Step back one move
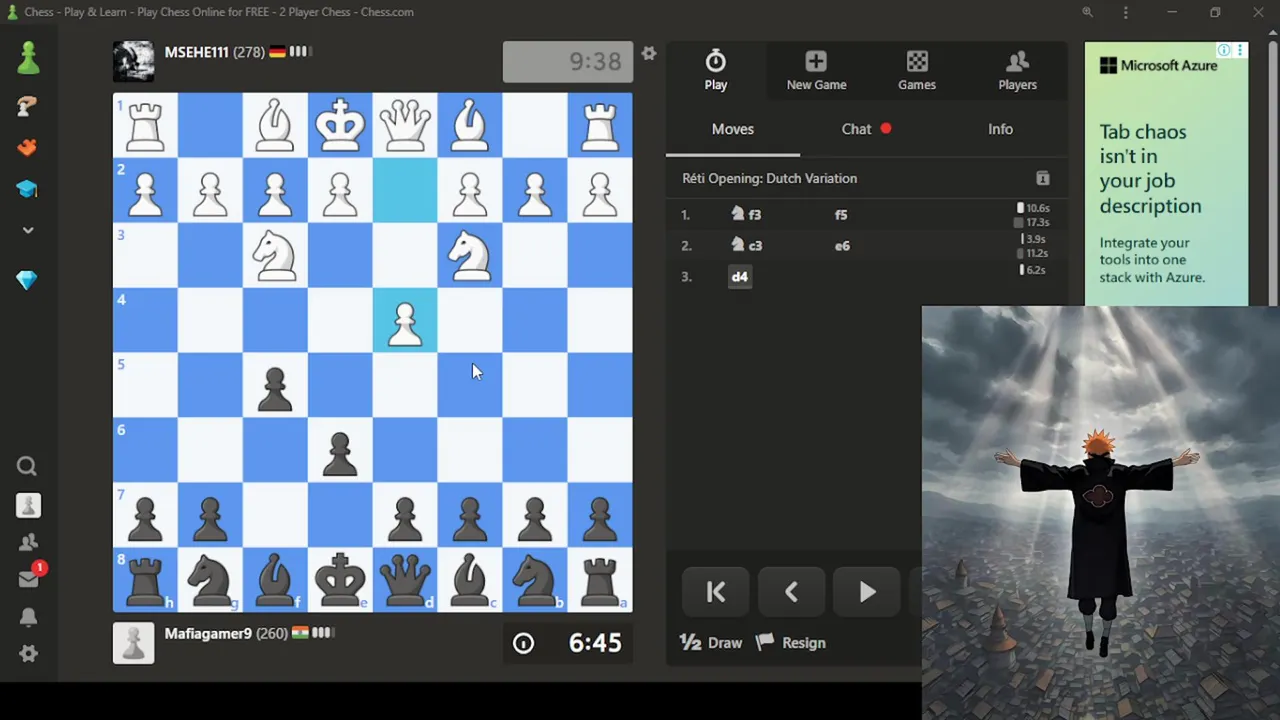This screenshot has width=1280, height=720. [x=791, y=592]
